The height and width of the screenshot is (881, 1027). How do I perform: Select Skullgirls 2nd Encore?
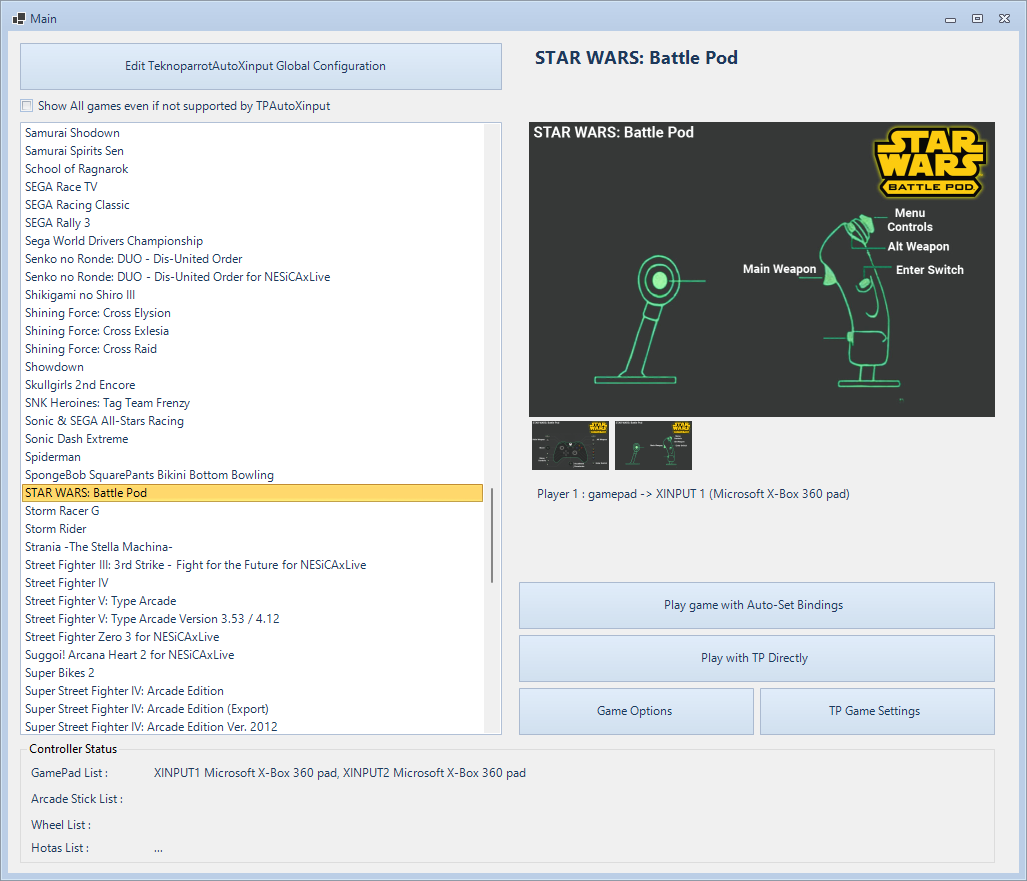tap(252, 385)
